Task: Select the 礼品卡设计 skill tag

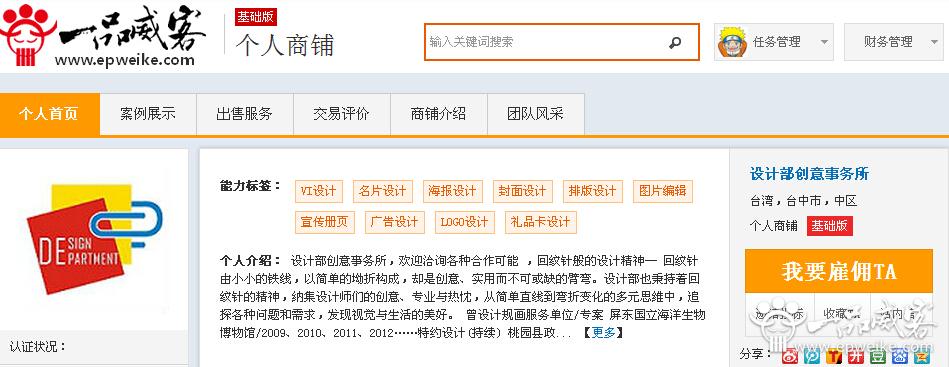Action: tap(540, 222)
